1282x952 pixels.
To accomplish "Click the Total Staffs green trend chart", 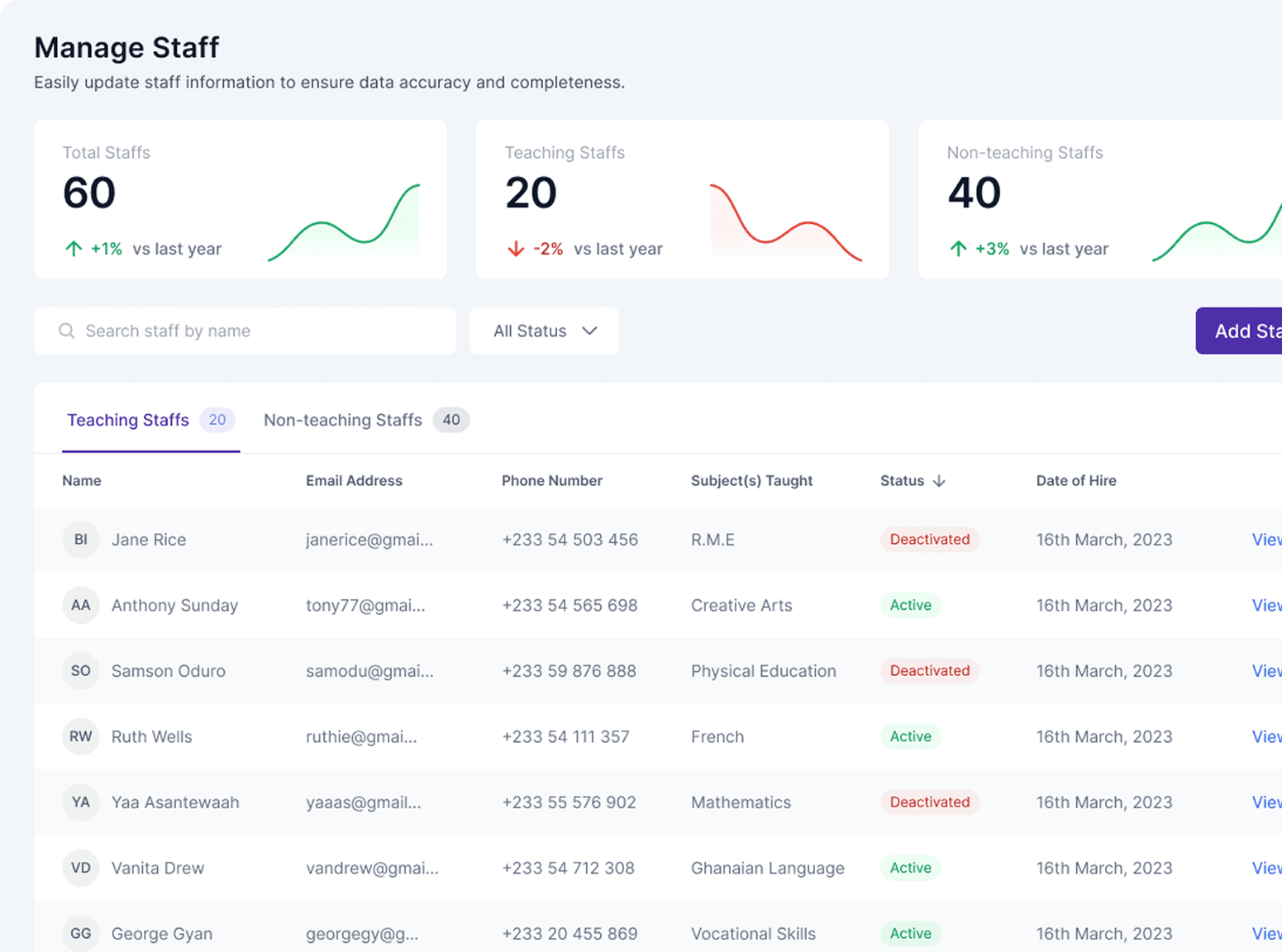I will pos(344,223).
